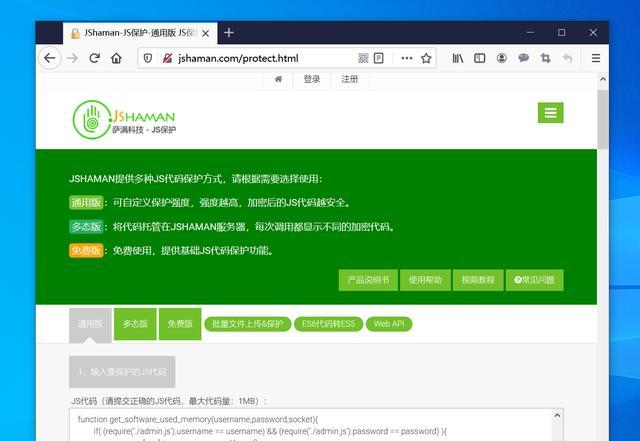Viewport: 640px width, 441px height.
Task: Open the 登录 login link
Action: click(312, 79)
